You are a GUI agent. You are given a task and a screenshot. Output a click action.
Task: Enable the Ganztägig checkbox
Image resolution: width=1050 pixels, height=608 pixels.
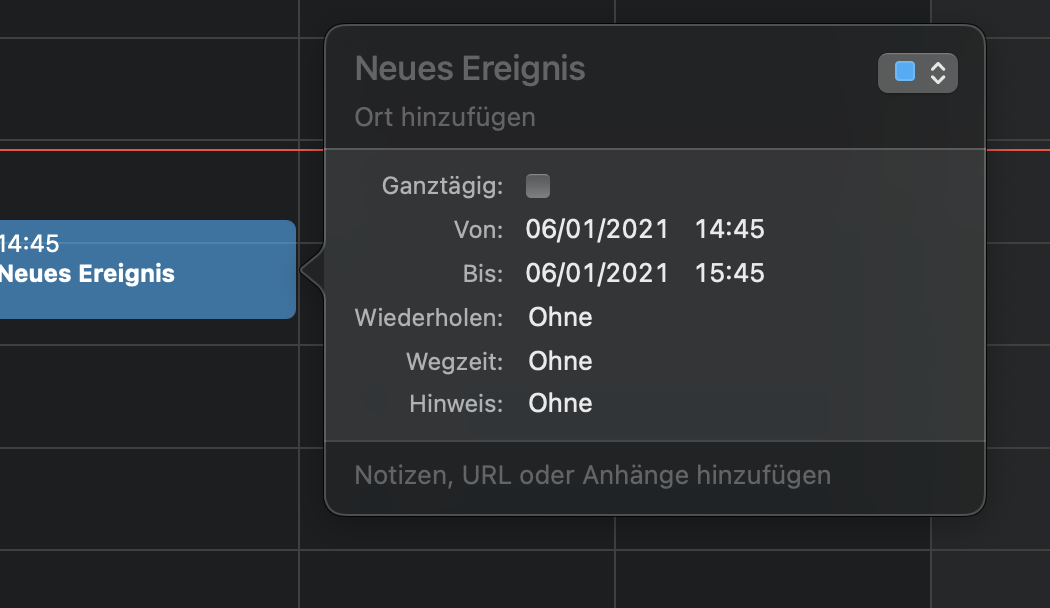pyautogui.click(x=538, y=186)
